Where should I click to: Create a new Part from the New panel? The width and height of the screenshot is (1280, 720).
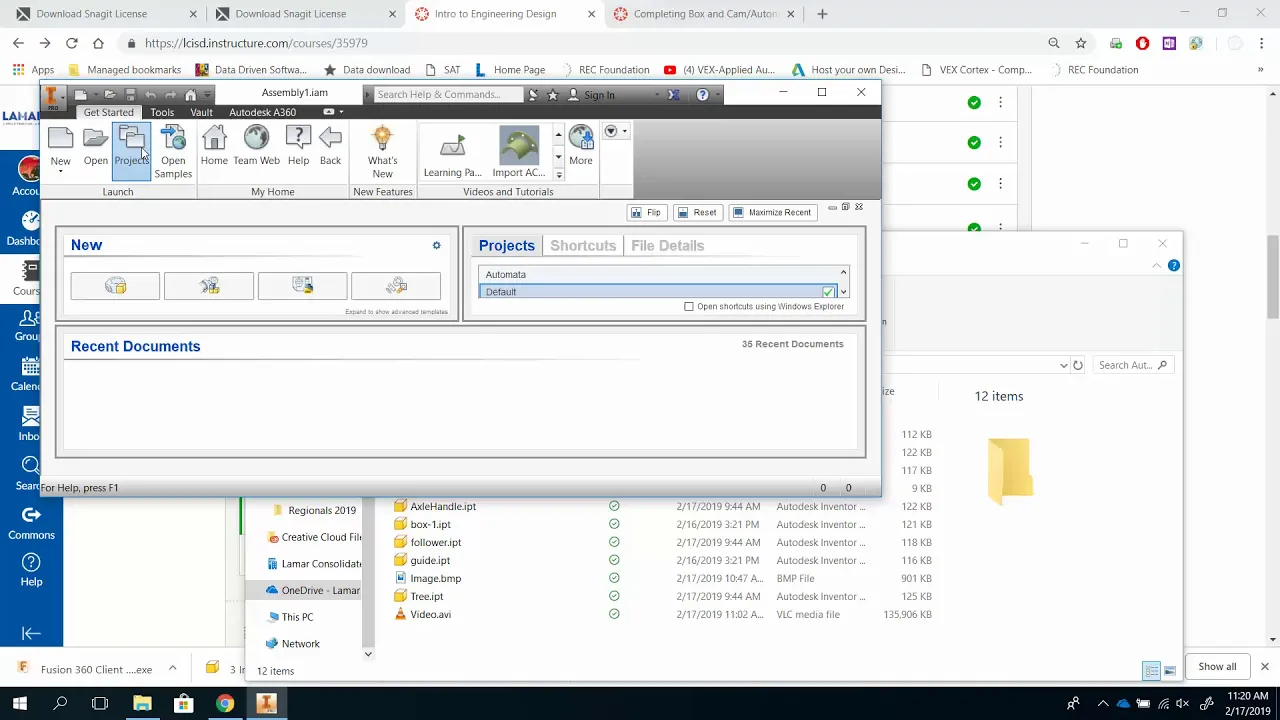tap(115, 286)
